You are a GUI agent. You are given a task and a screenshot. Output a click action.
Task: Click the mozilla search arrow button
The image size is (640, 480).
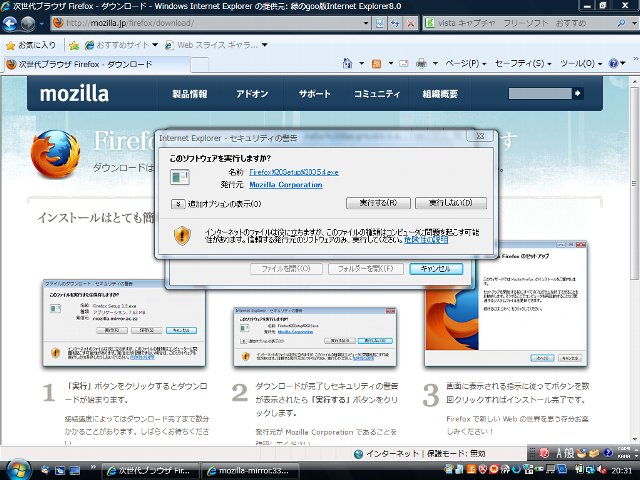[578, 93]
